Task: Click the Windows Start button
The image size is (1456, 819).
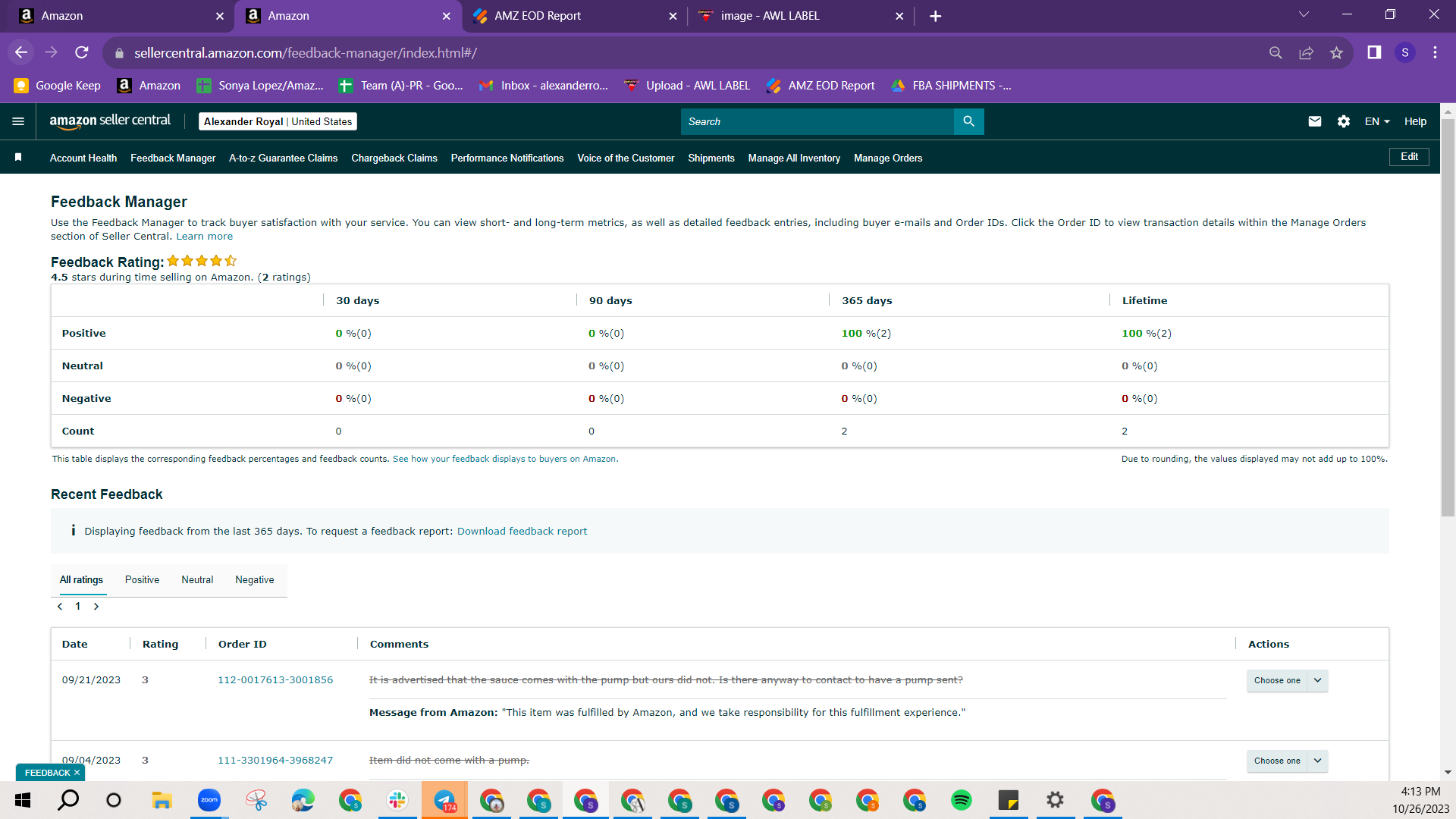Action: click(x=23, y=800)
